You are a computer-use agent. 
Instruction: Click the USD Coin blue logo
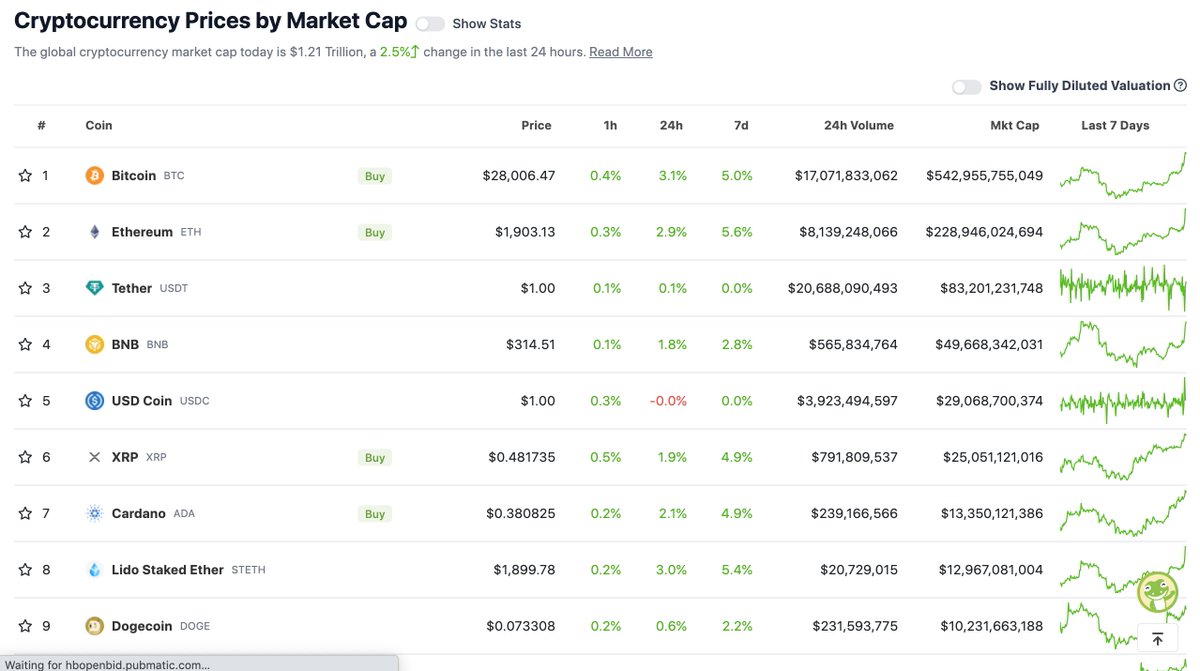pyautogui.click(x=95, y=401)
